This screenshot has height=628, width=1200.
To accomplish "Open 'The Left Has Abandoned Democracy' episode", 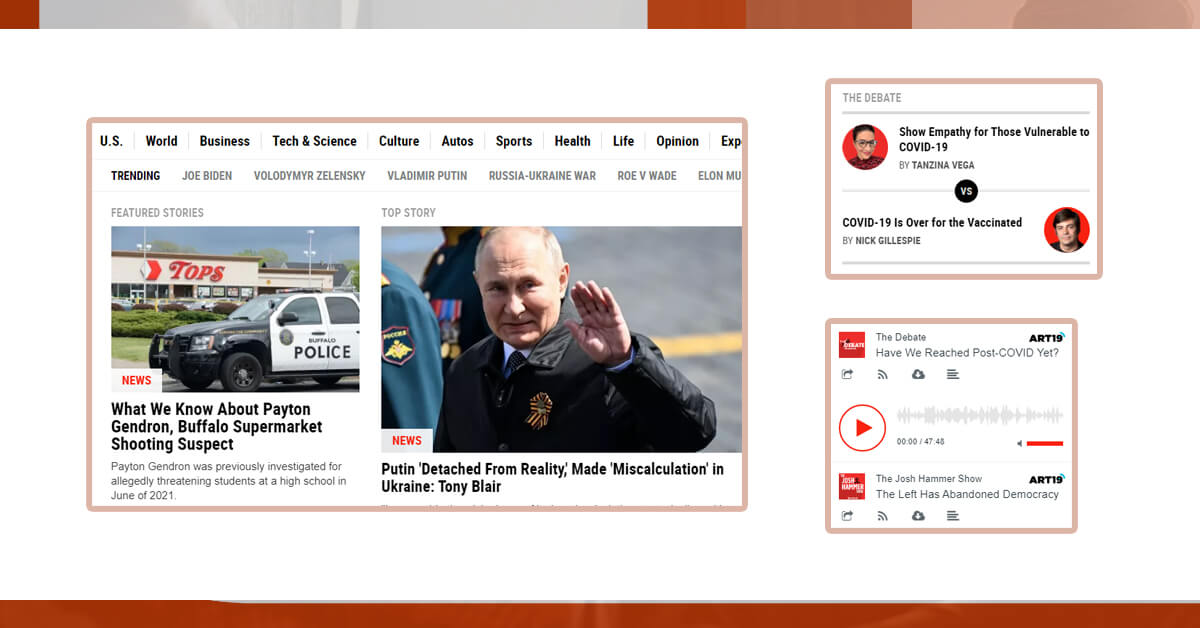I will (x=967, y=495).
